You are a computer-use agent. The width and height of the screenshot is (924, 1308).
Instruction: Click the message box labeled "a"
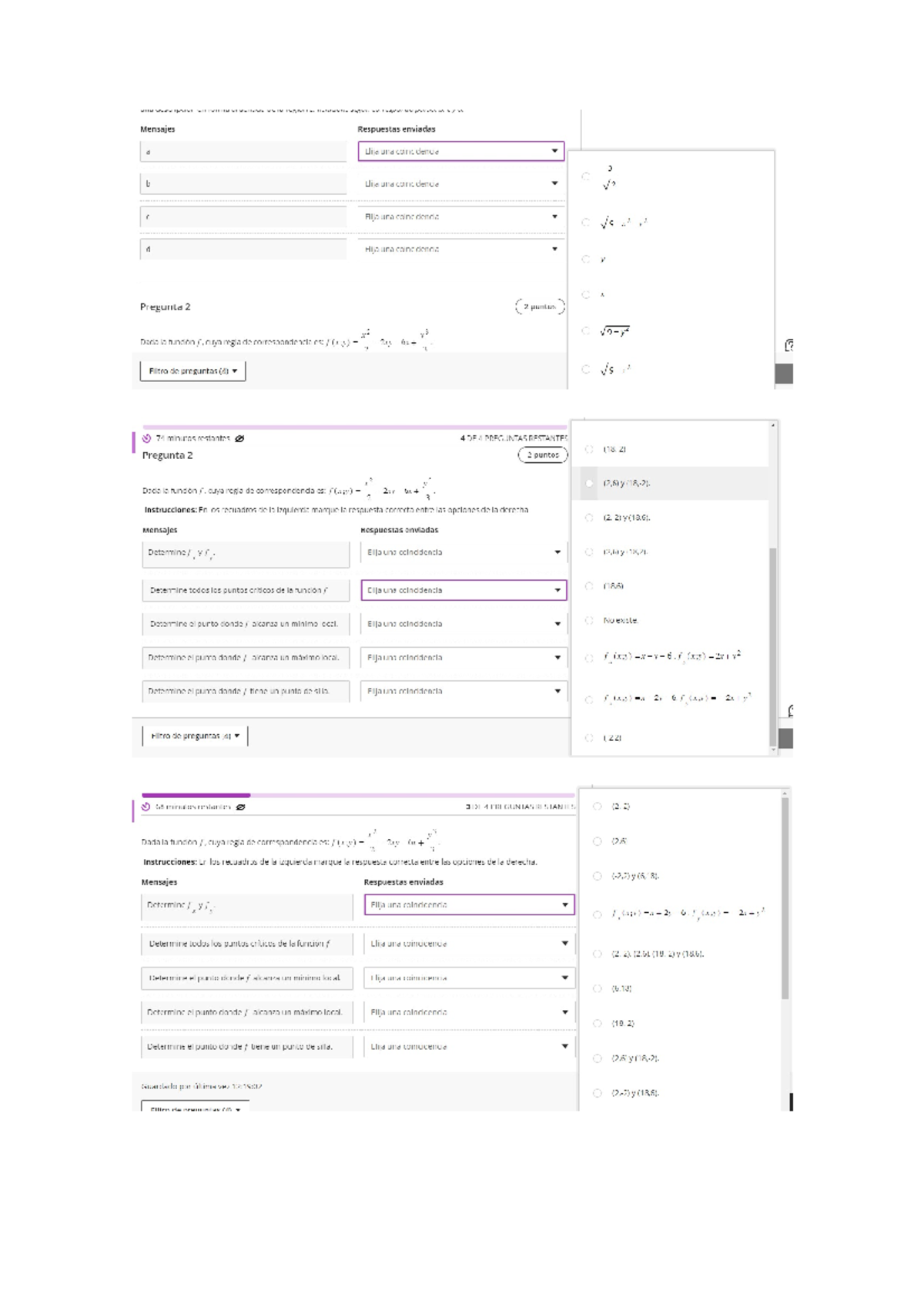[x=243, y=152]
